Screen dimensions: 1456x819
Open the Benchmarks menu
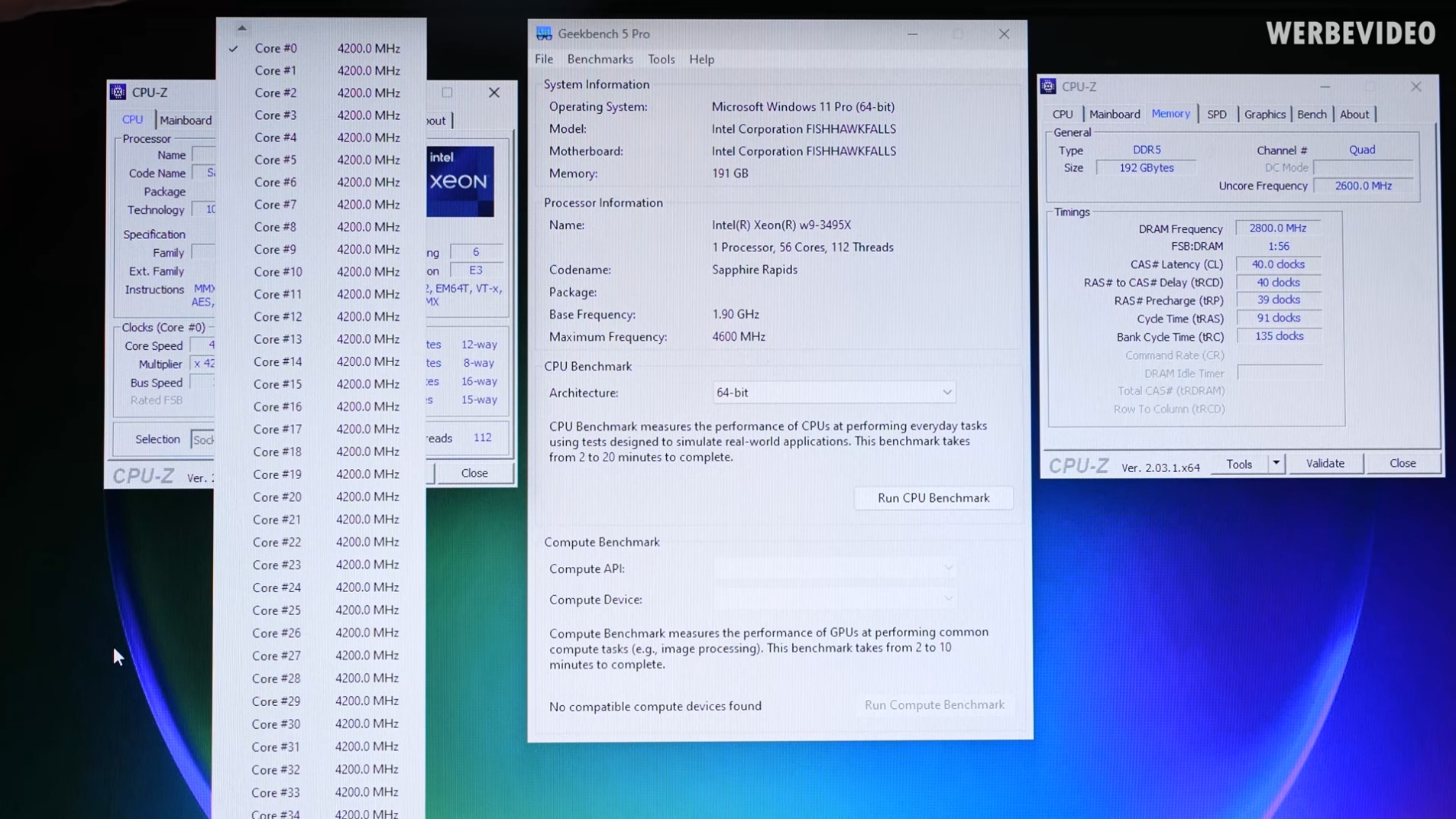600,59
